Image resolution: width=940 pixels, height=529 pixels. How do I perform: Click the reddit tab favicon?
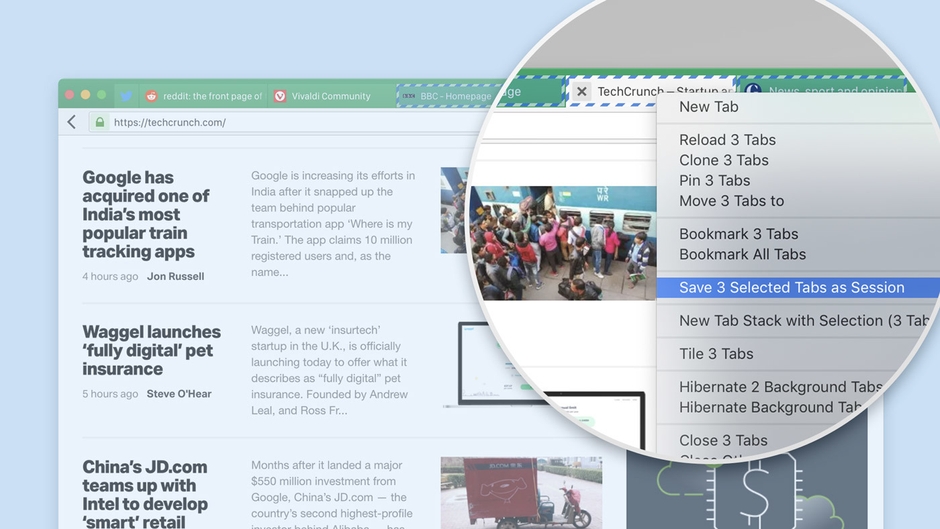pyautogui.click(x=152, y=96)
